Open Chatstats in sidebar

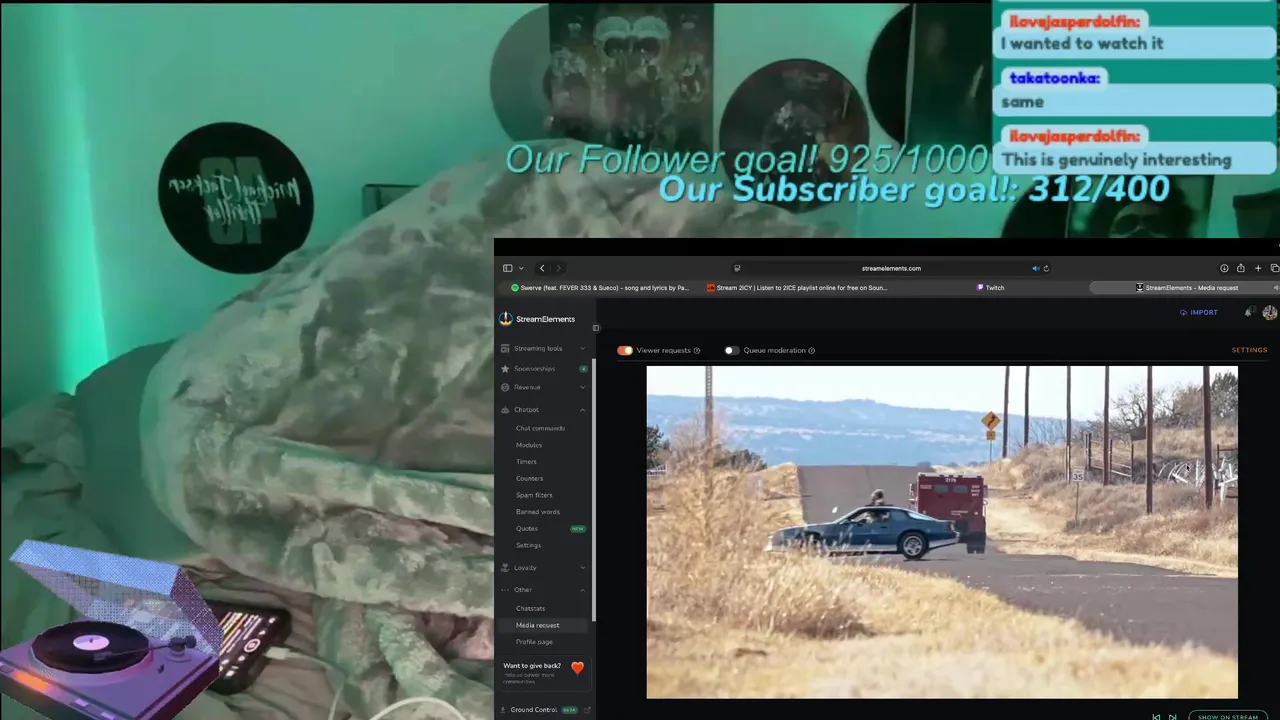tap(530, 608)
